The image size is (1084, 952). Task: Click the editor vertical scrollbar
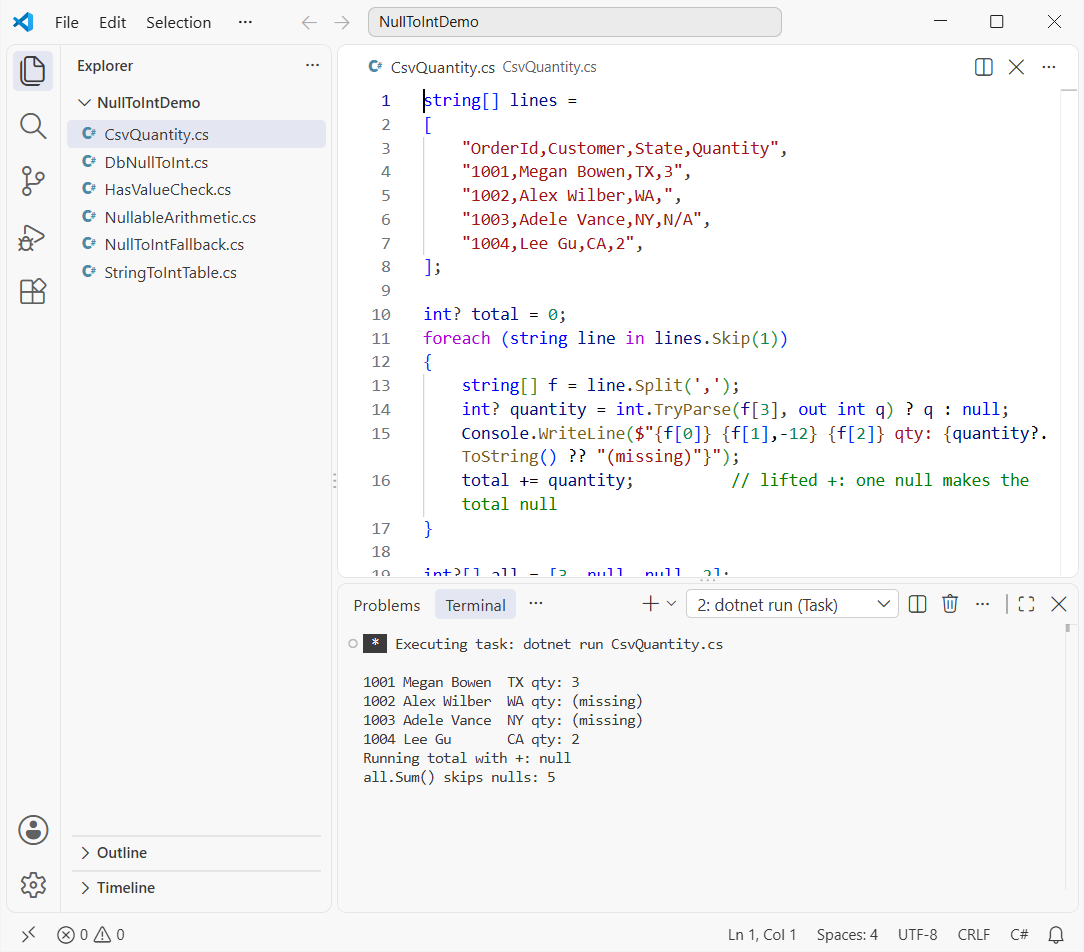[1069, 332]
